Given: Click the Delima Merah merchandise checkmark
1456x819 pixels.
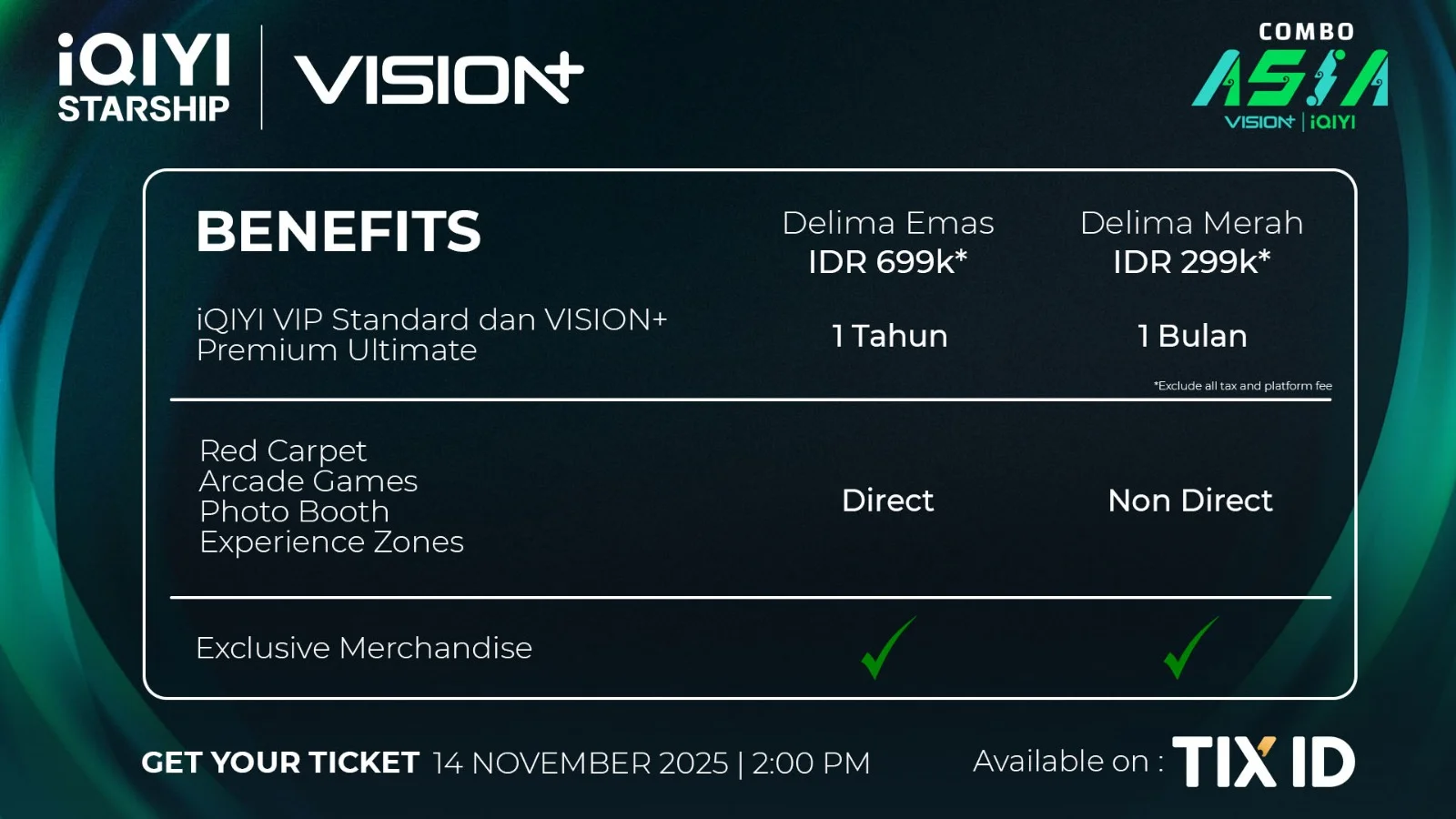Looking at the screenshot, I should pos(1190,648).
